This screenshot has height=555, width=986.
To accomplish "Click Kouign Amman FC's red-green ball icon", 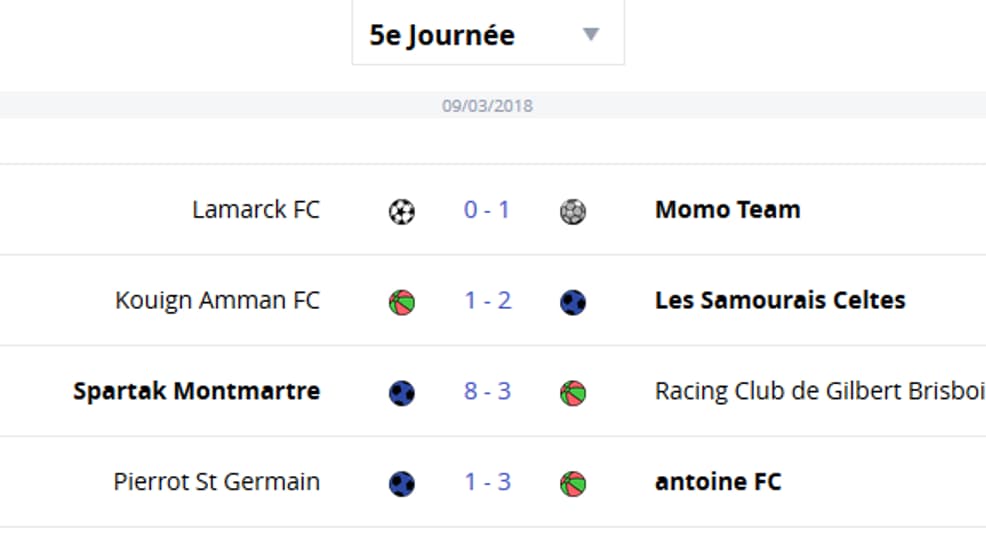I will [x=402, y=302].
